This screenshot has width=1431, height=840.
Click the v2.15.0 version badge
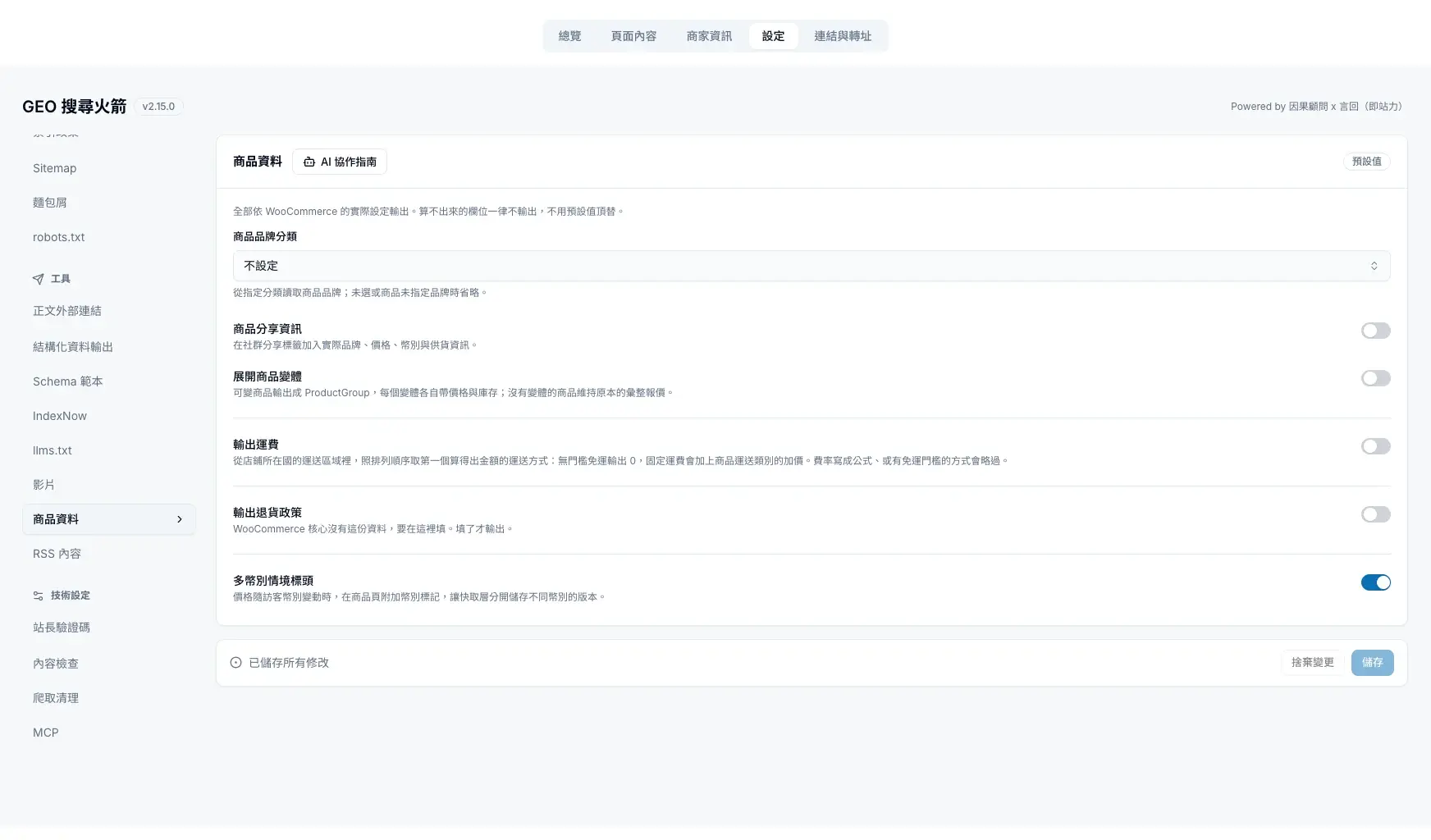point(158,107)
